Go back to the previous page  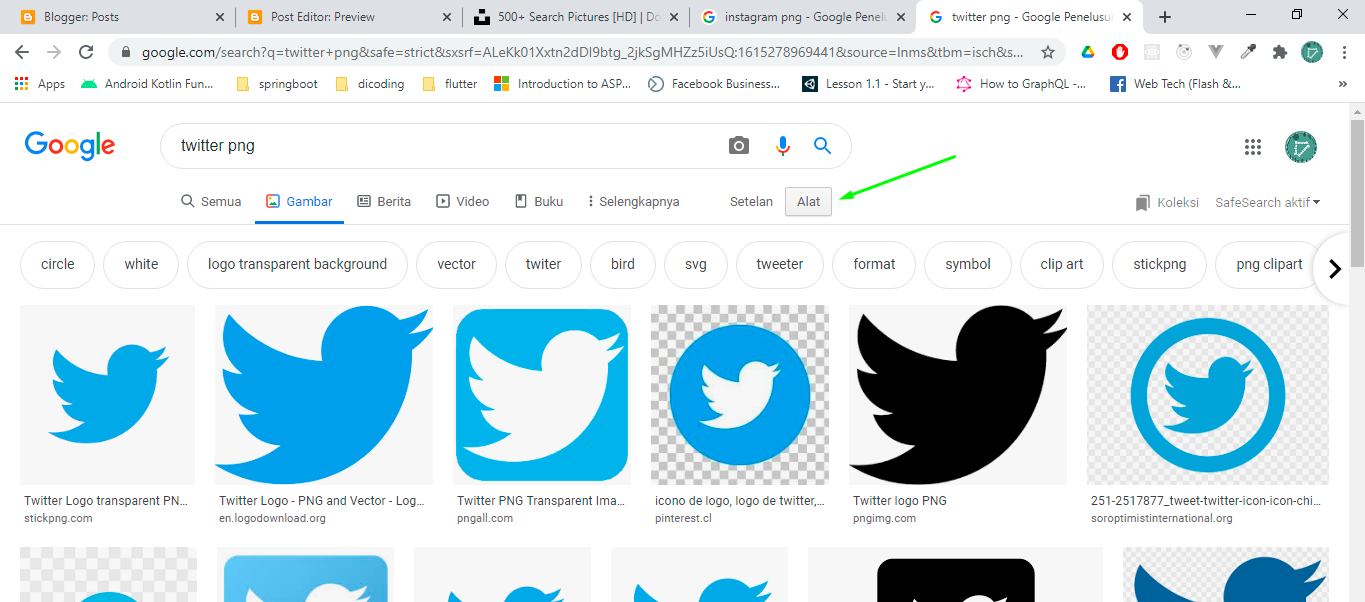22,52
